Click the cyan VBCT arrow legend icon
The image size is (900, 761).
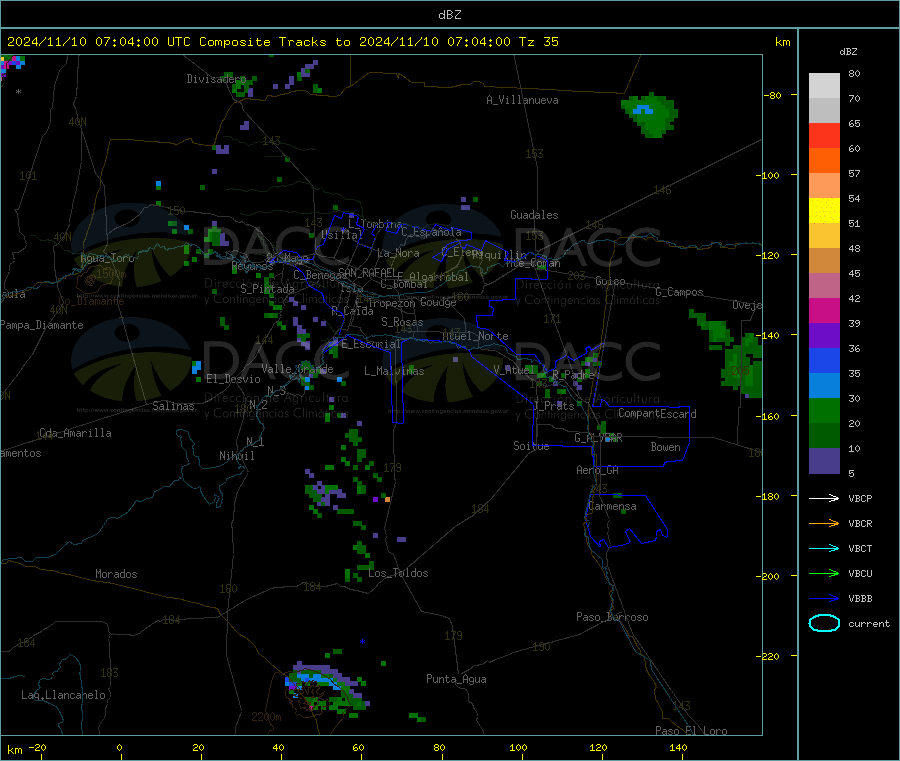(824, 548)
